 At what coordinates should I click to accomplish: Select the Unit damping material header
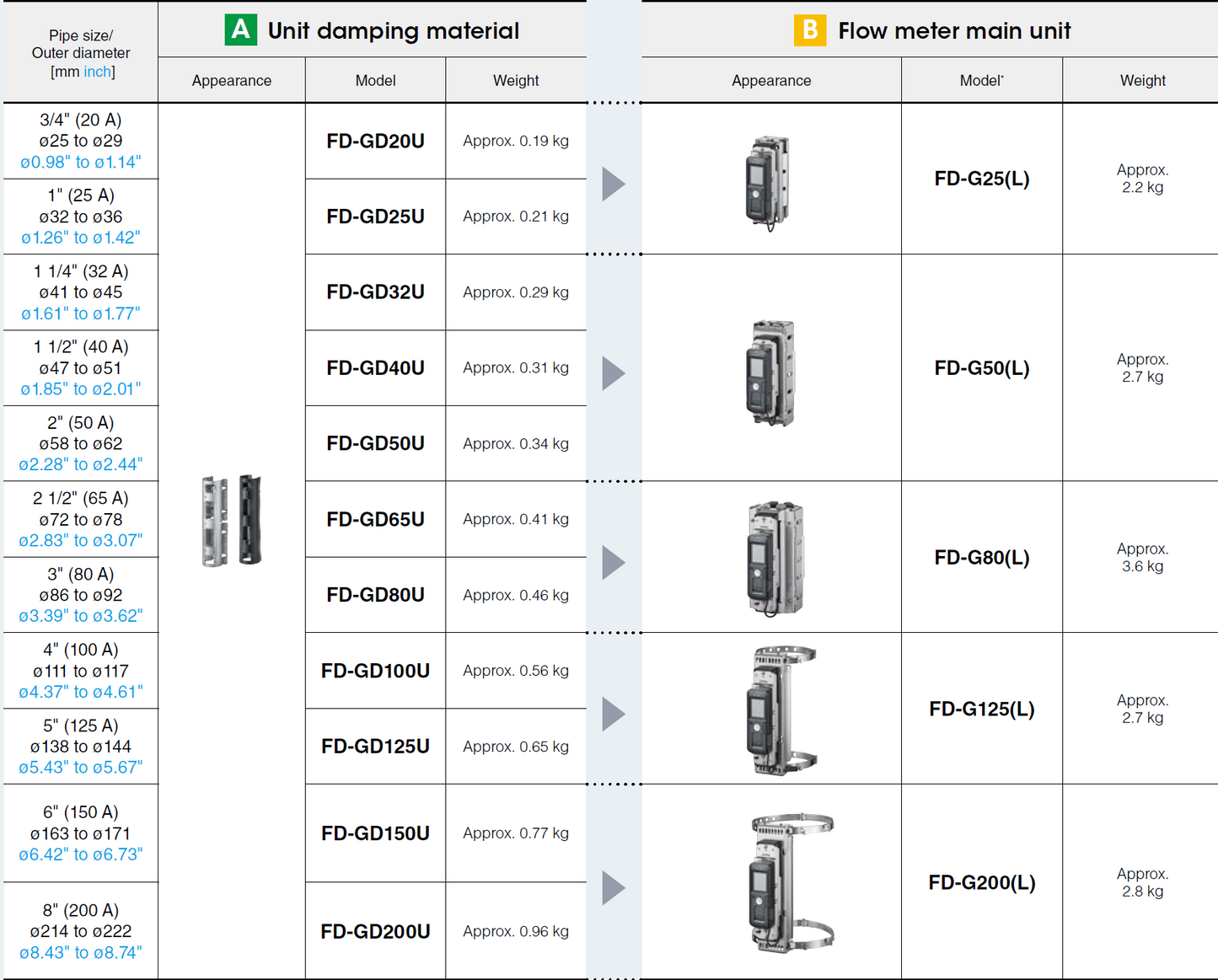tap(393, 31)
